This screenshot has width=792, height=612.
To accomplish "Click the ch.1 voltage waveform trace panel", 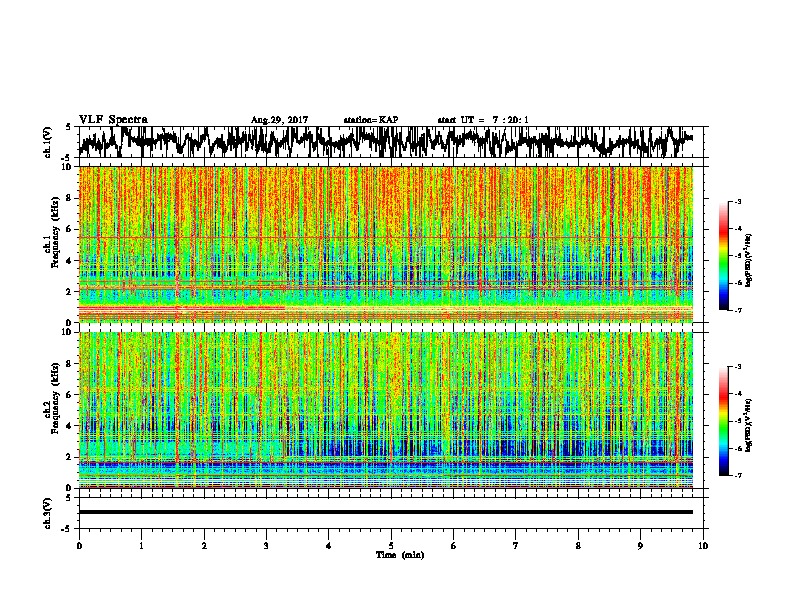I will click(391, 142).
